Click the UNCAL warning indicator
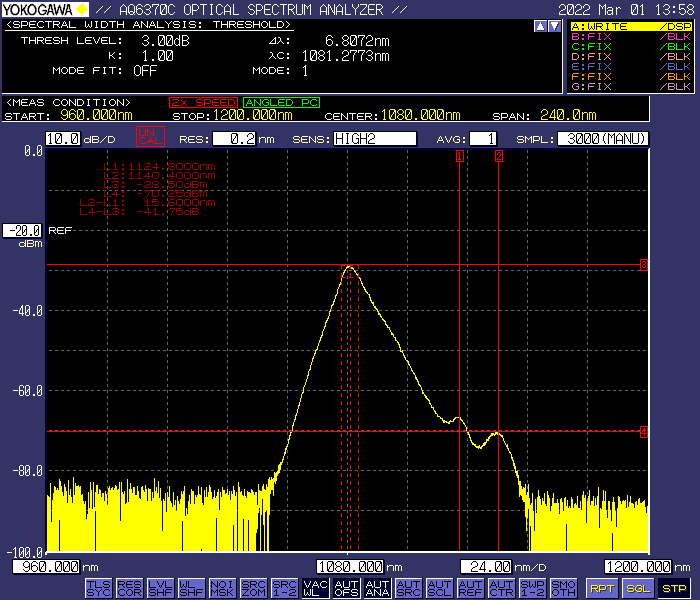Viewport: 700px width, 600px height. tap(150, 137)
